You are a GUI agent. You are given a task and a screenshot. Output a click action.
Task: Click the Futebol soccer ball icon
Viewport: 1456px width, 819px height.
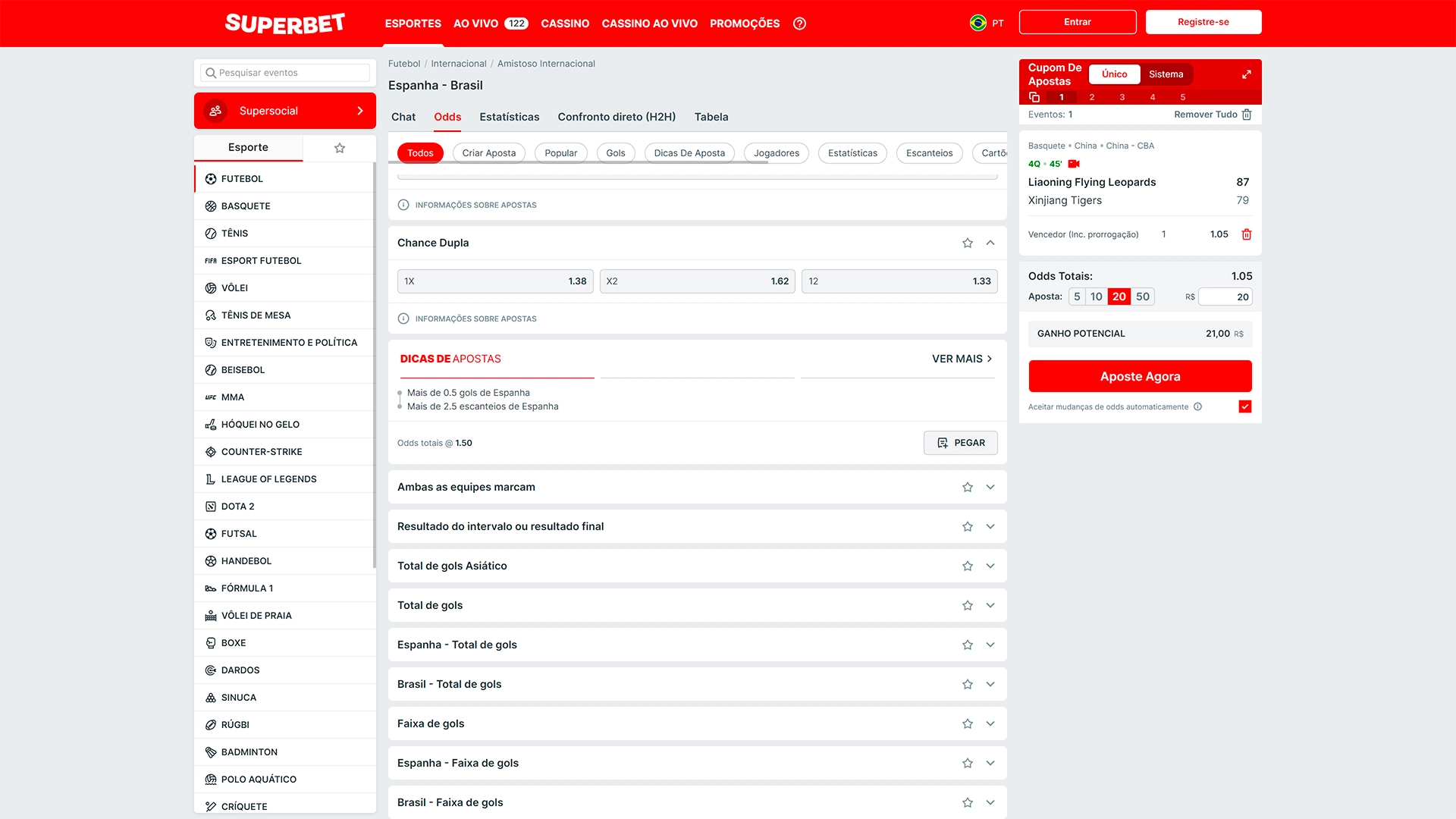211,179
